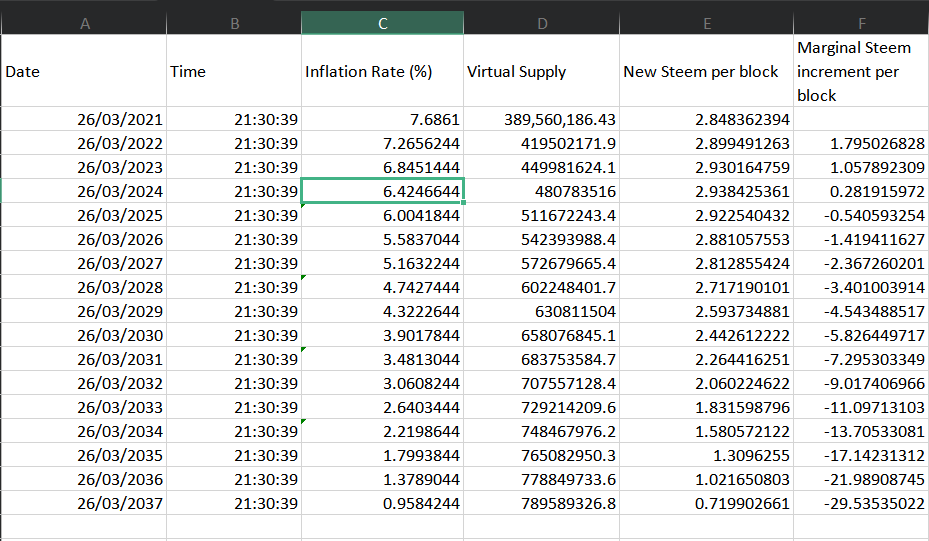Select inflation rate cell 2.2198644

(382, 431)
